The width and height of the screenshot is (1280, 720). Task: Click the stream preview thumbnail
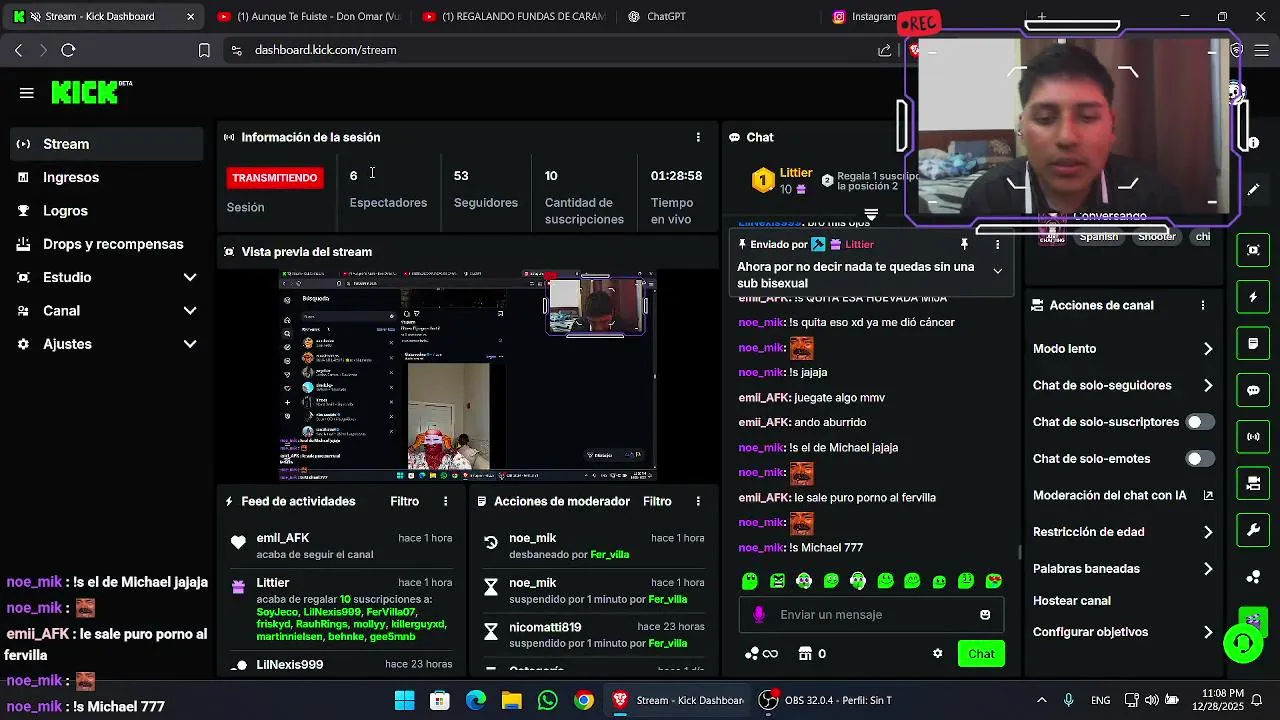click(467, 375)
